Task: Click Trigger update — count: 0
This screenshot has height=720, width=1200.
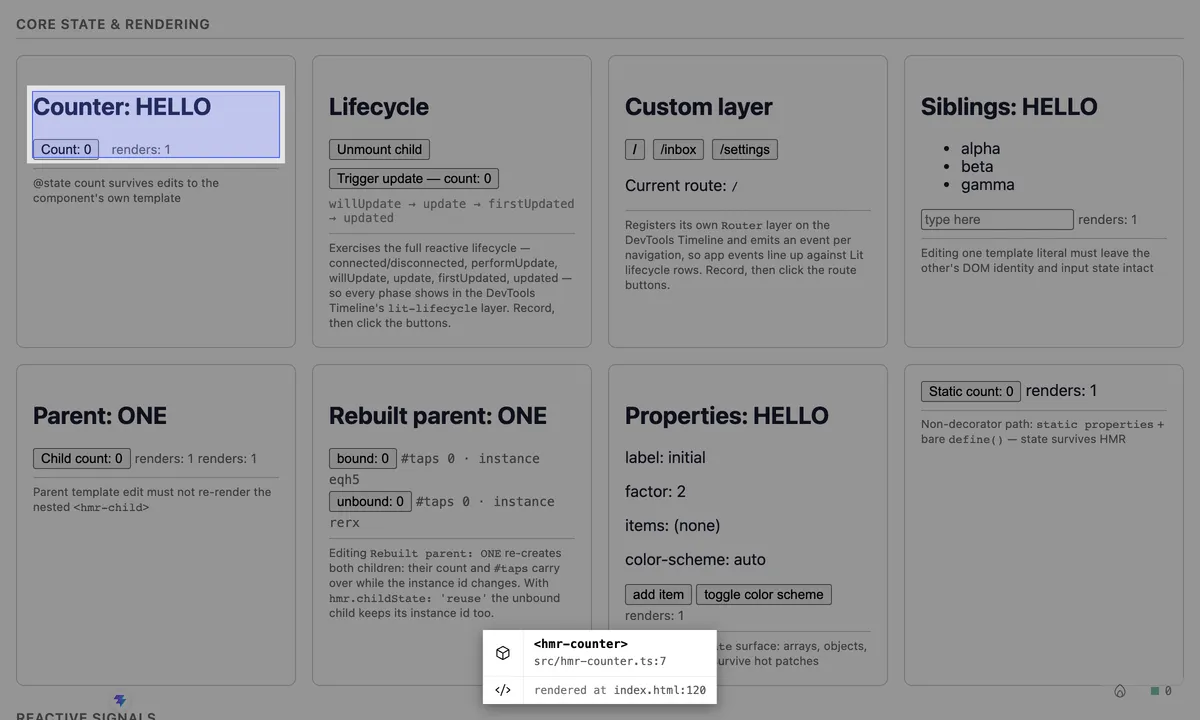Action: tap(414, 178)
